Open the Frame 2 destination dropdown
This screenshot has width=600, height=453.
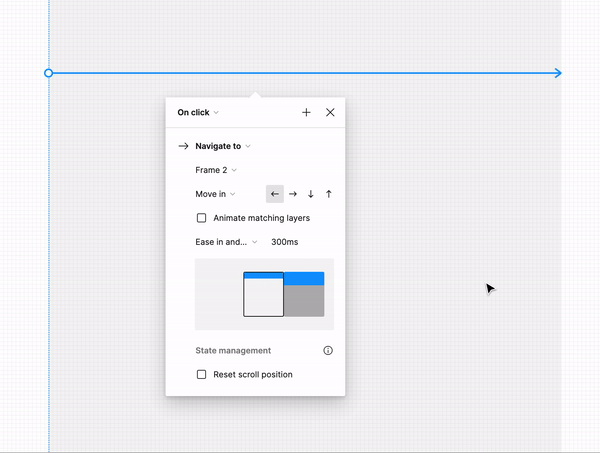[216, 170]
